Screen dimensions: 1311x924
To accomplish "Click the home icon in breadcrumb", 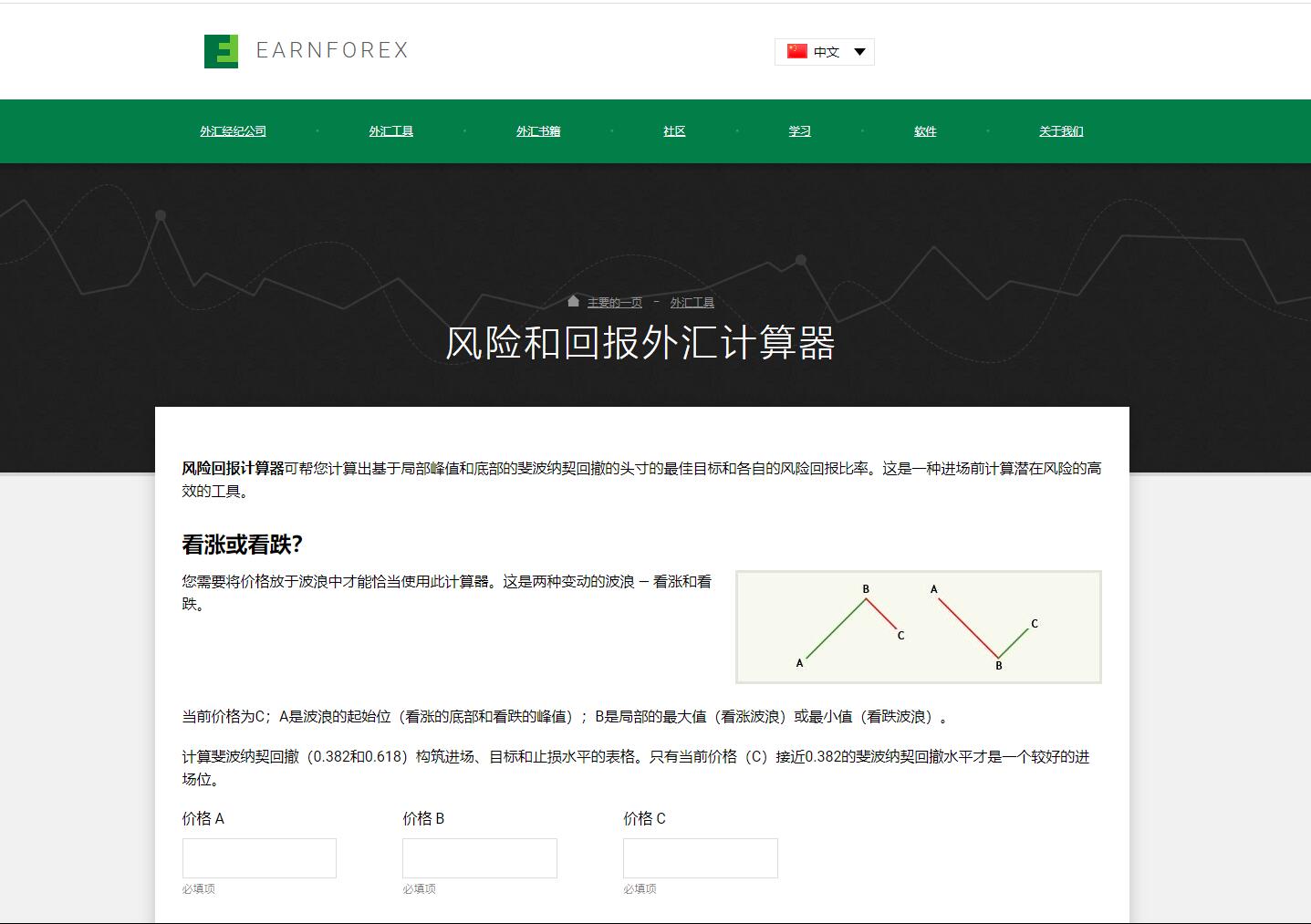I will [573, 301].
